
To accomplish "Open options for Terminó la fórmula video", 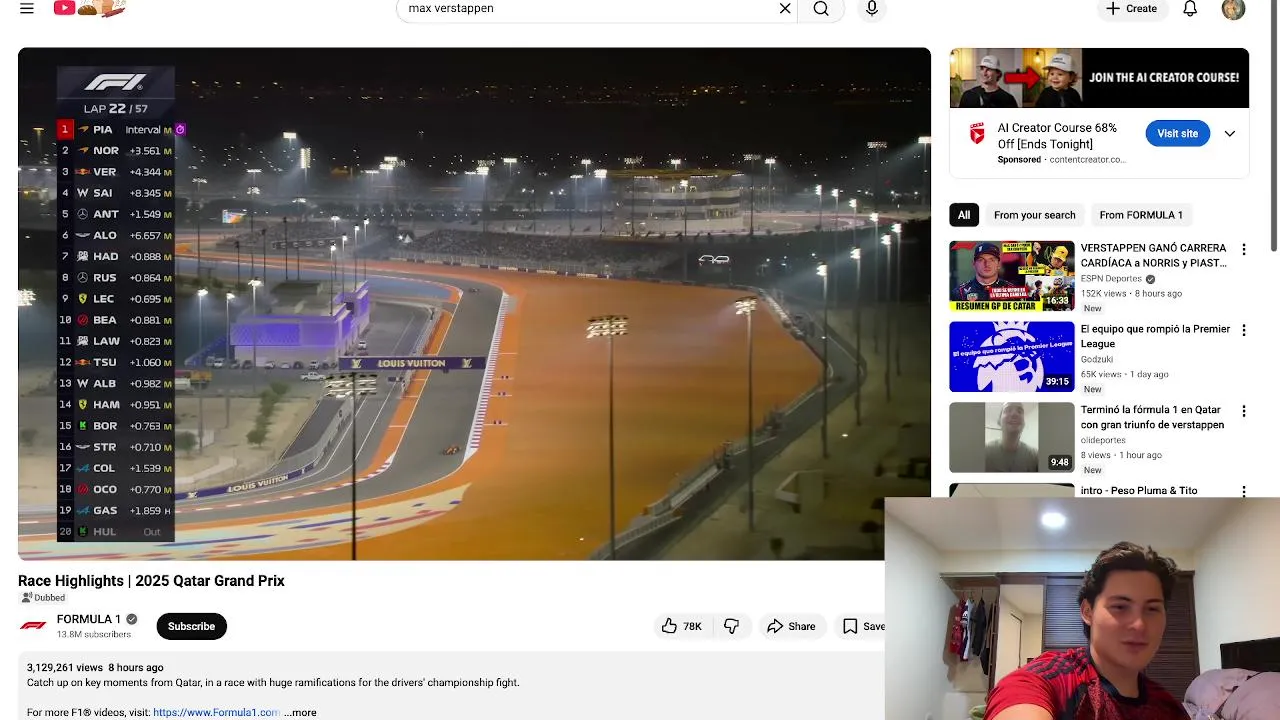I will 1244,411.
